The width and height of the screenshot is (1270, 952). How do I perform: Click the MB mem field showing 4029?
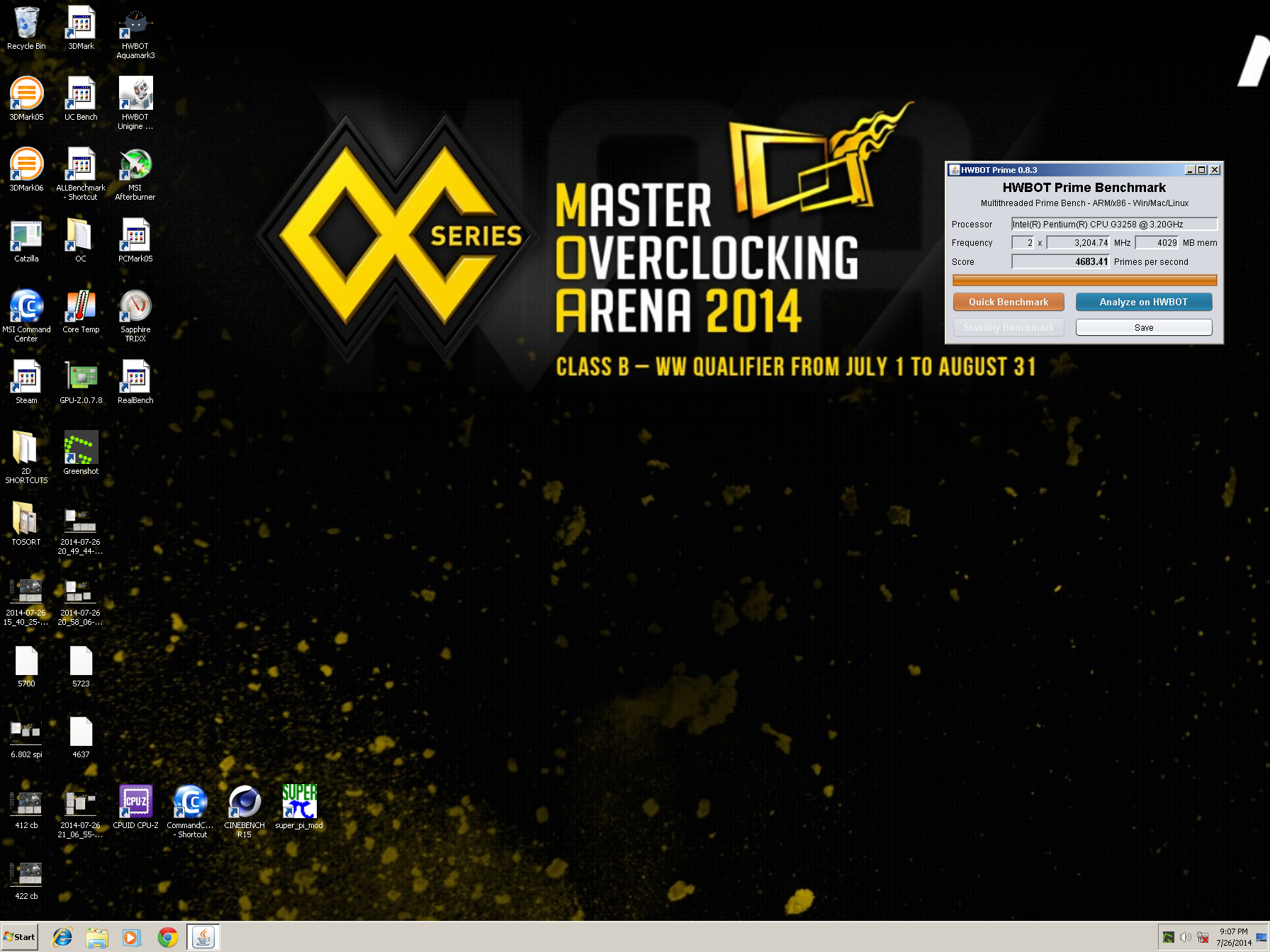[x=1157, y=242]
